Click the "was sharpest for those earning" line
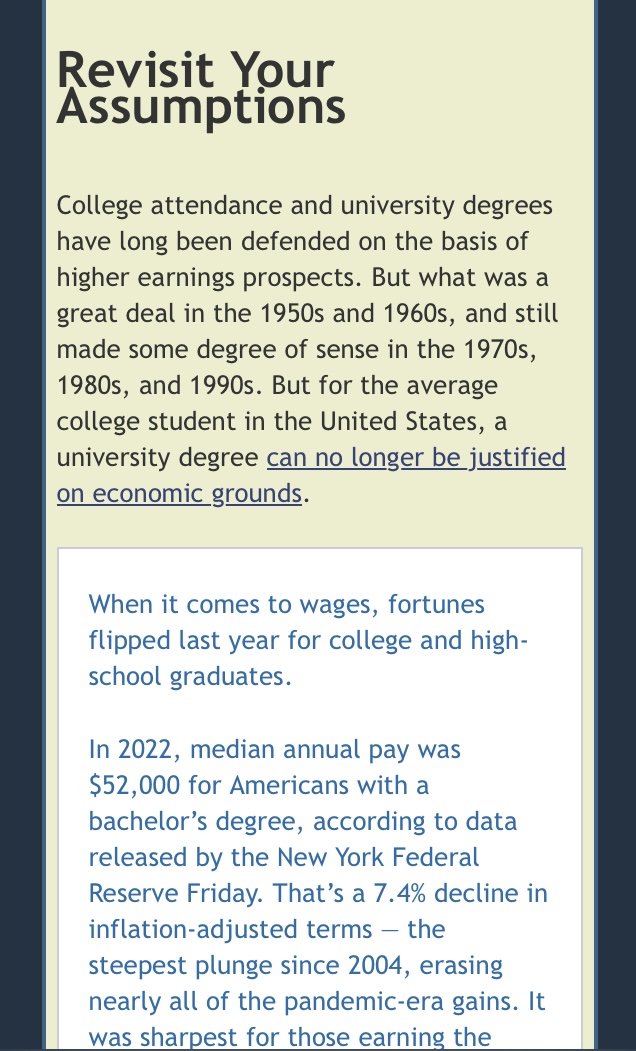The image size is (636, 1051). (x=290, y=1037)
